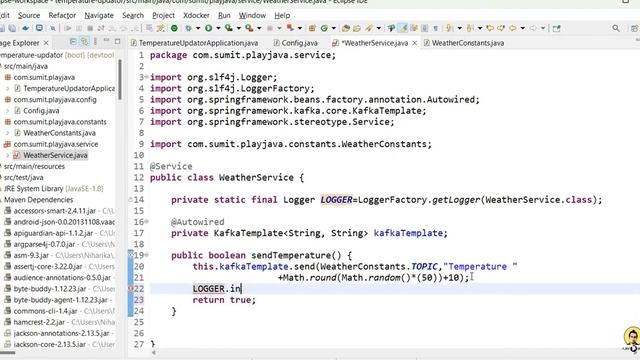This screenshot has height=360, width=640.
Task: Click the jackson-annotations-2.13.5.jar entry
Action: coord(61,333)
